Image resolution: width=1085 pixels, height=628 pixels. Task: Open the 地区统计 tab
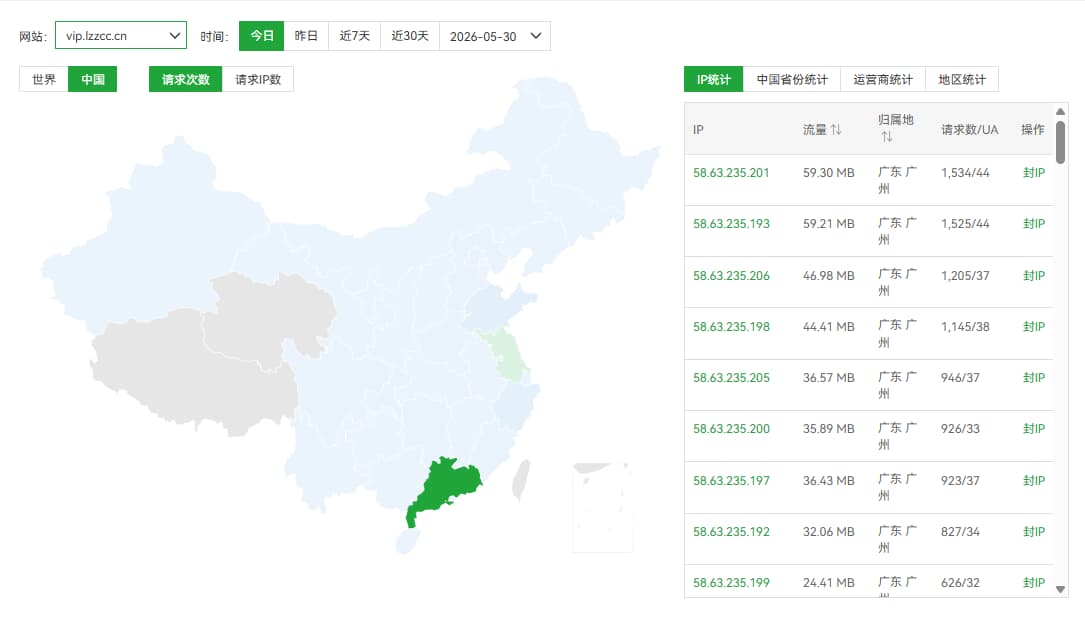(962, 80)
